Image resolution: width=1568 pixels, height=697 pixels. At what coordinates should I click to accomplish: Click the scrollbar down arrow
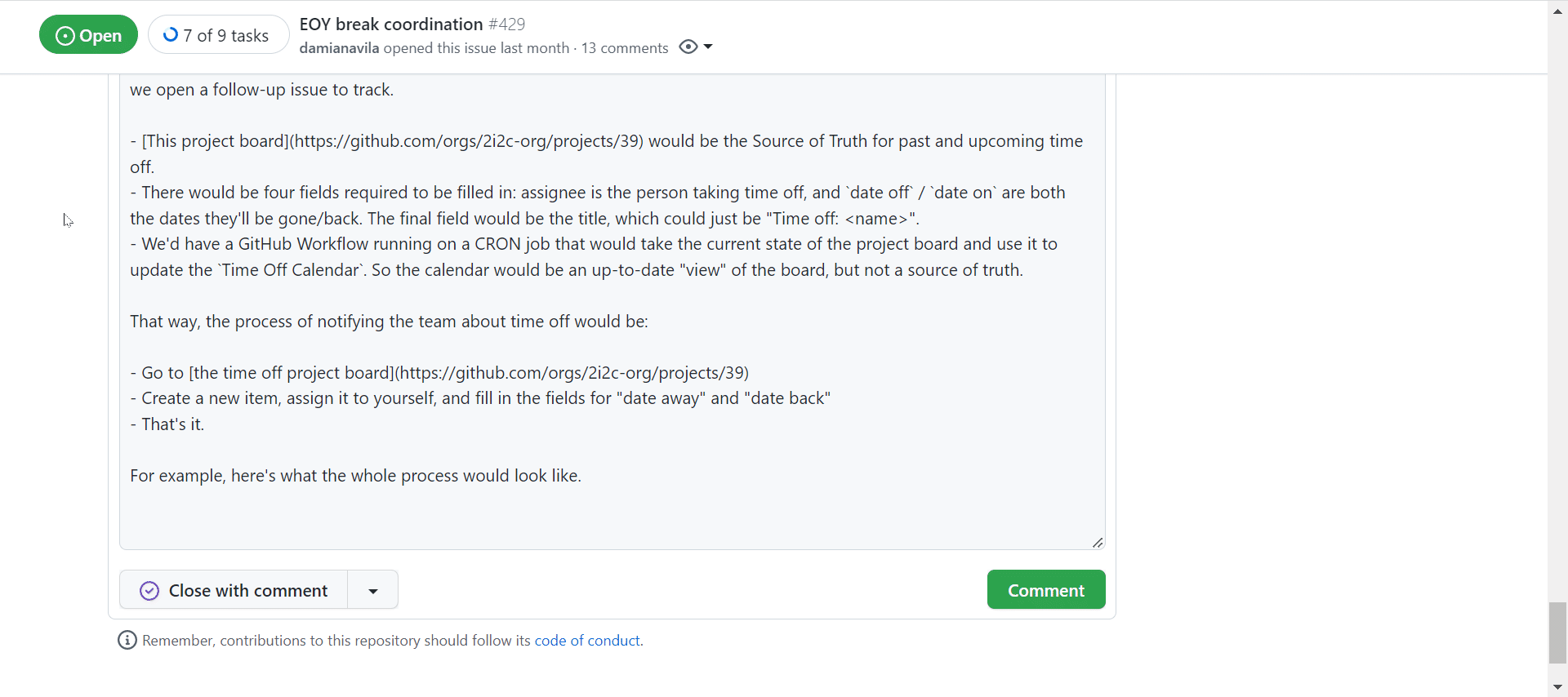coord(1558,686)
